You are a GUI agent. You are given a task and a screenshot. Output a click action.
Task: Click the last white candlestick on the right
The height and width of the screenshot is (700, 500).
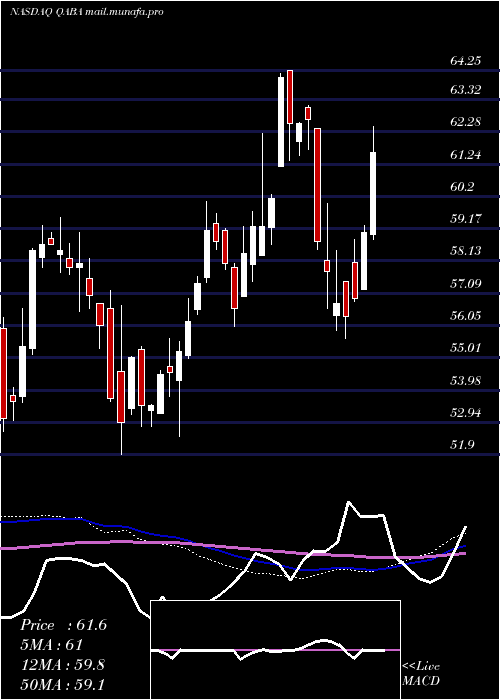pyautogui.click(x=373, y=193)
